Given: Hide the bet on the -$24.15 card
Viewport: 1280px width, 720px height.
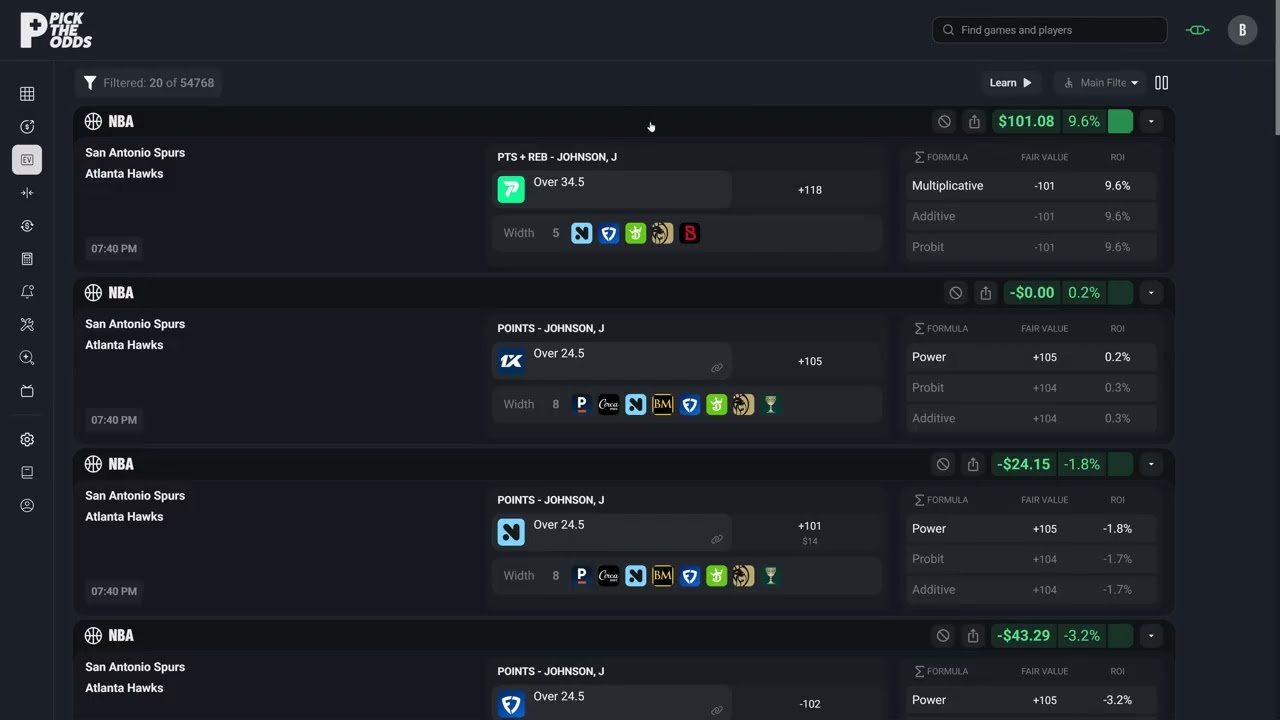Looking at the screenshot, I should click(x=943, y=465).
